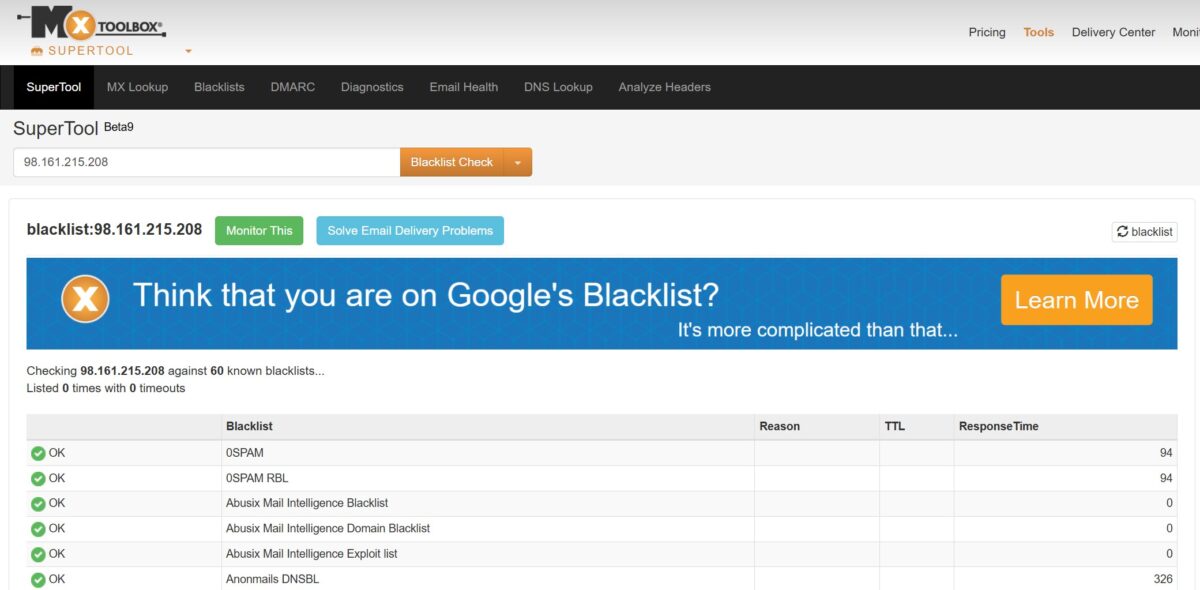This screenshot has height=590, width=1200.
Task: Click the Anonmails DNSBL name
Action: 273,579
